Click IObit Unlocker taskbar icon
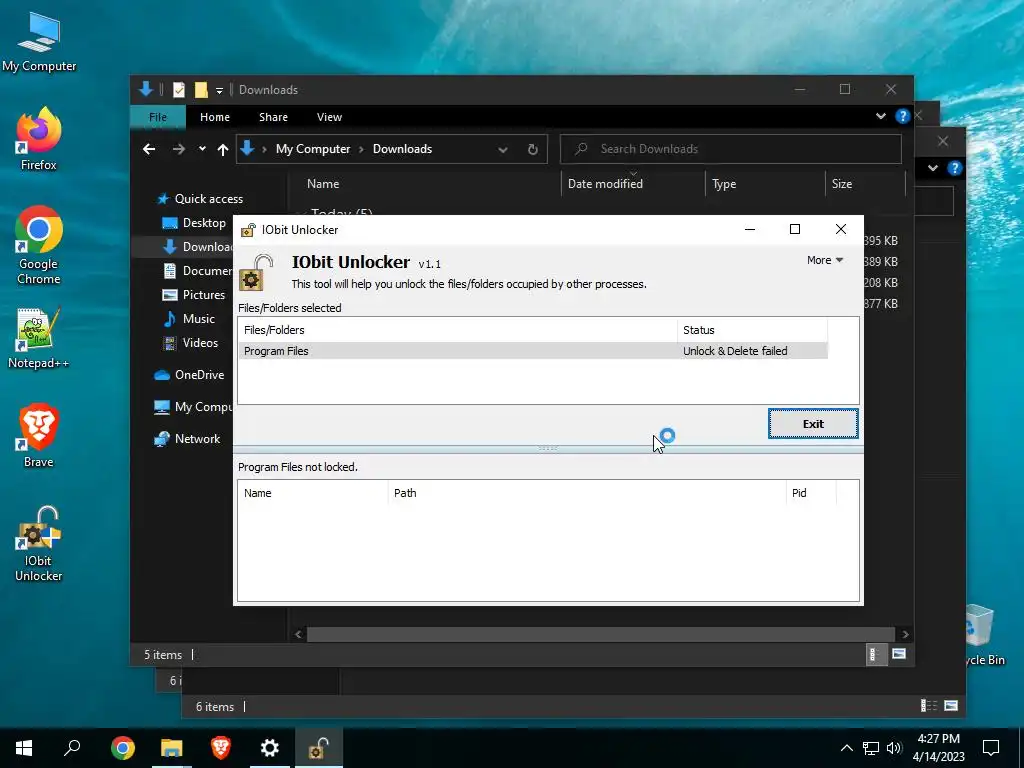This screenshot has height=768, width=1024. tap(319, 748)
